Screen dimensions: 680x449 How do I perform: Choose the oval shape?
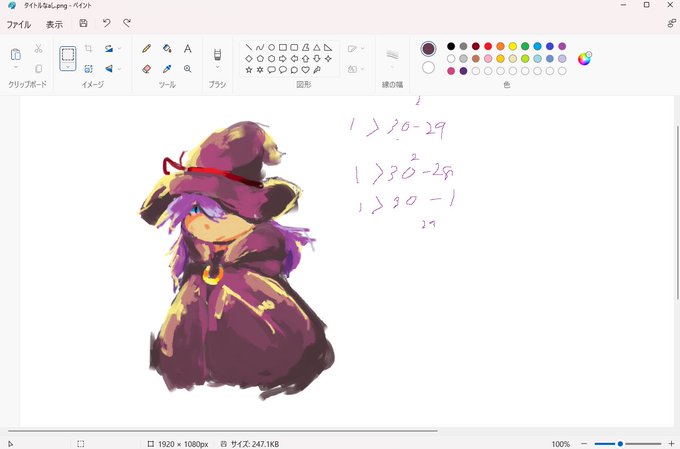[271, 47]
